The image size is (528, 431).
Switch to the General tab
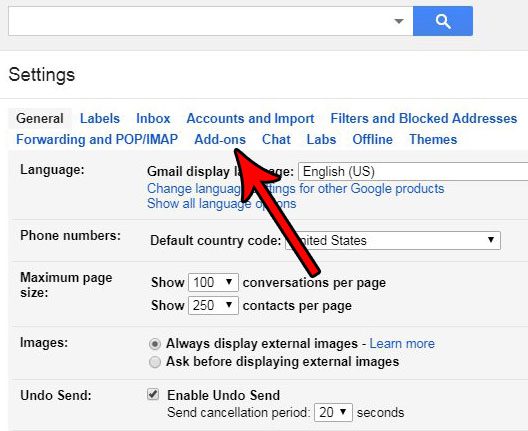click(40, 119)
